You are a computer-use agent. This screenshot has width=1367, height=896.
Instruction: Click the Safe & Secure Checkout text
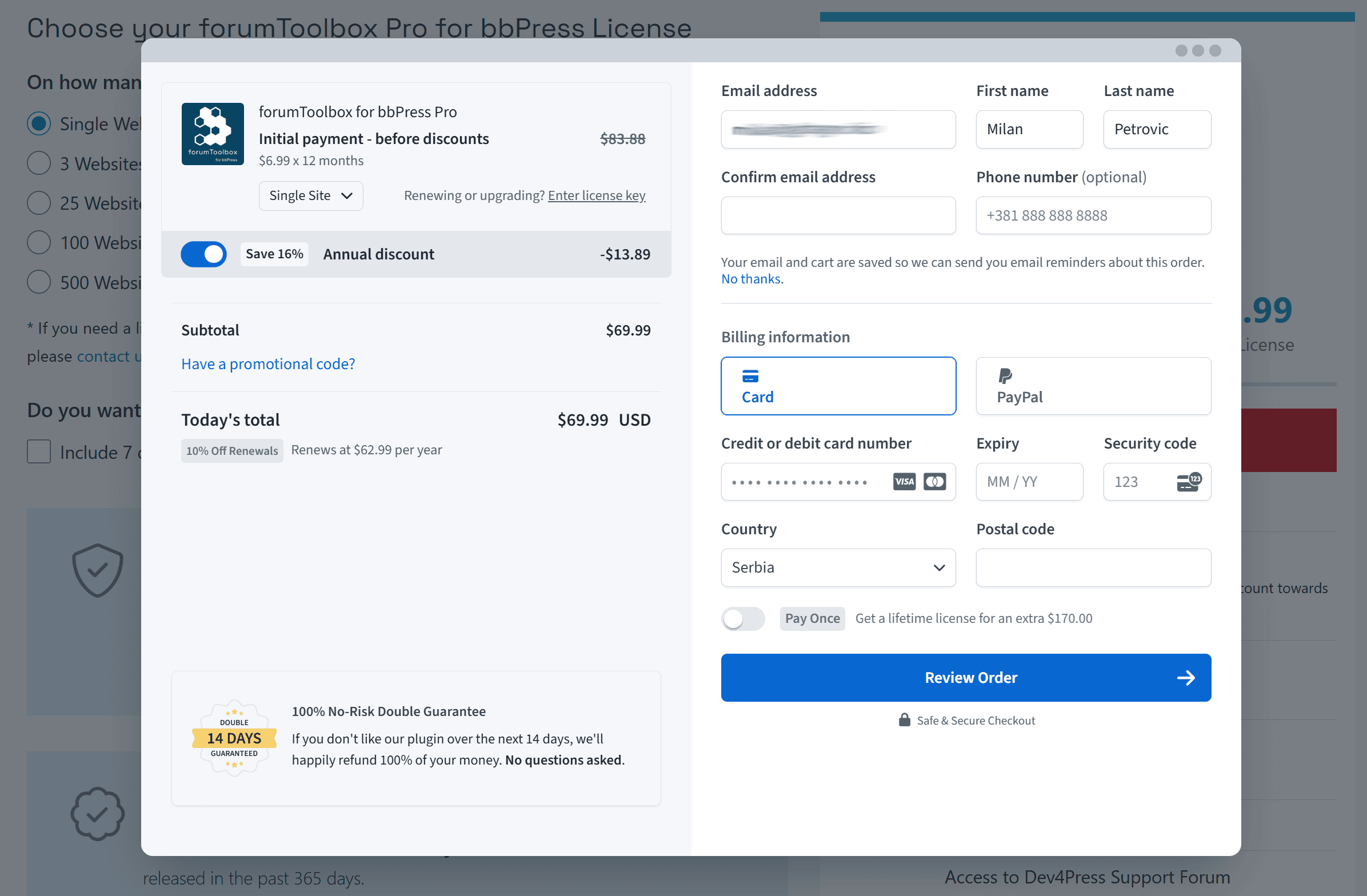(976, 720)
